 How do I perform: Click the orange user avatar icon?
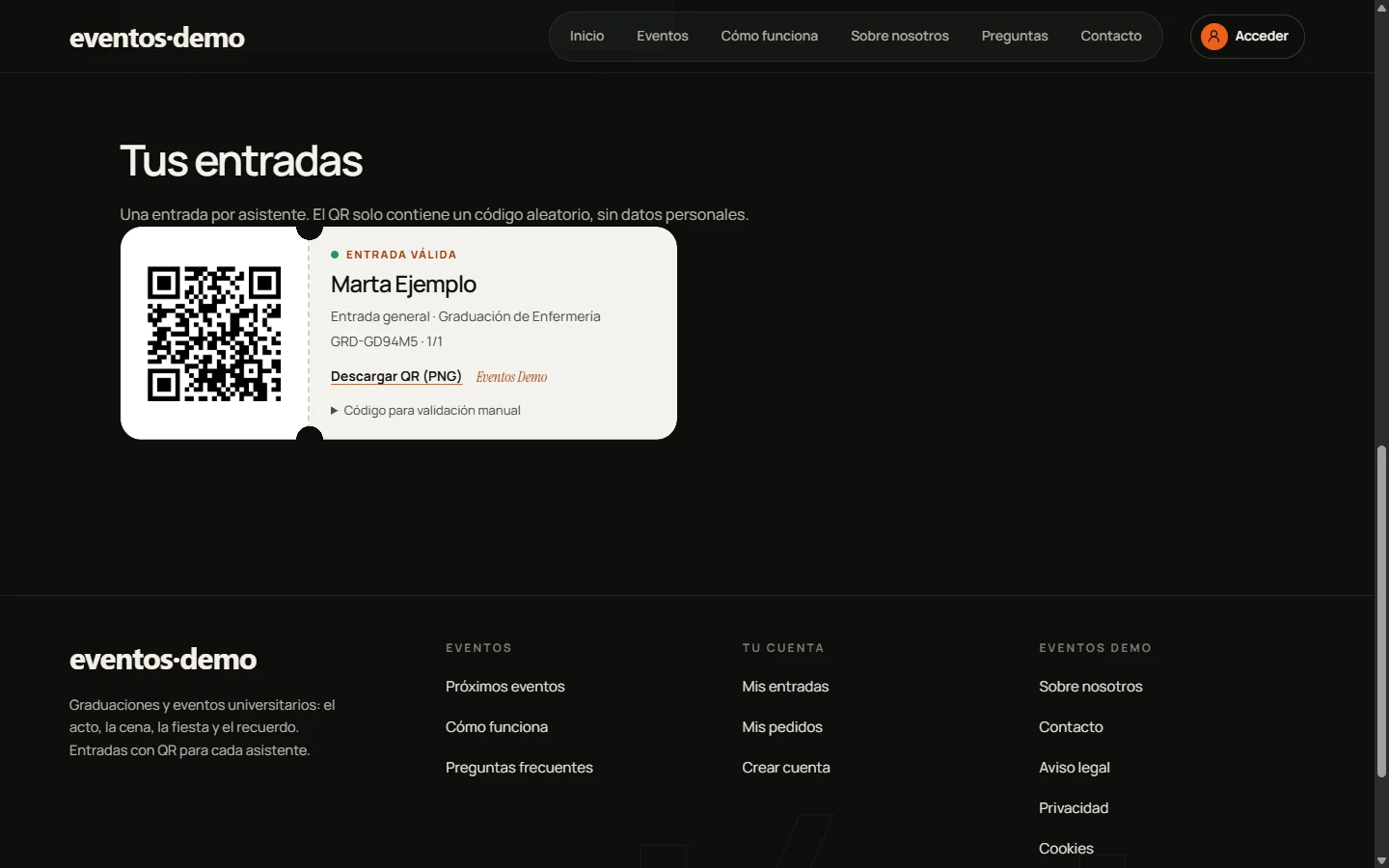click(1214, 37)
